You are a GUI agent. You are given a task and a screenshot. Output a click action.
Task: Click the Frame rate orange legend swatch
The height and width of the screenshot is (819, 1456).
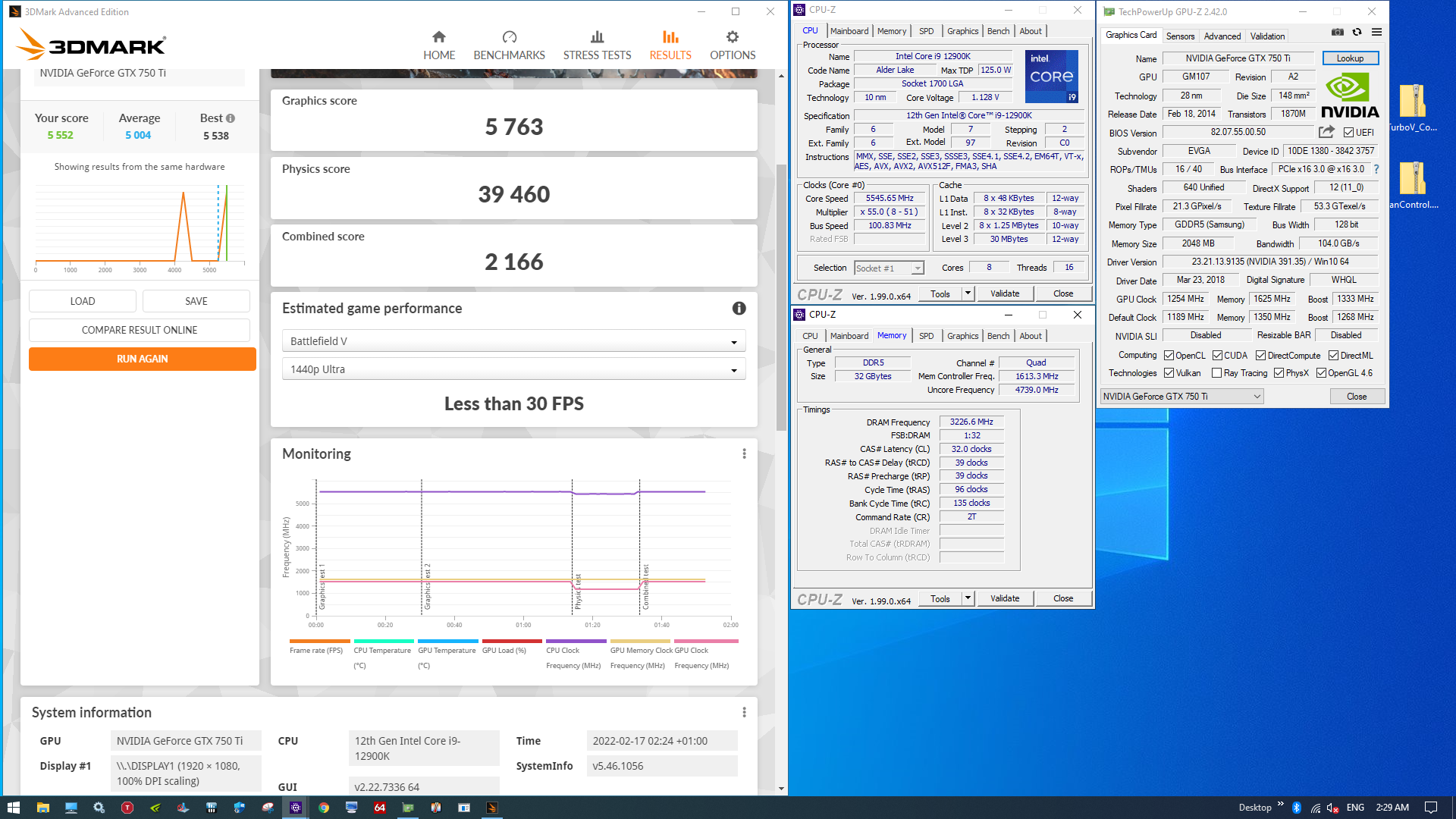[x=319, y=641]
